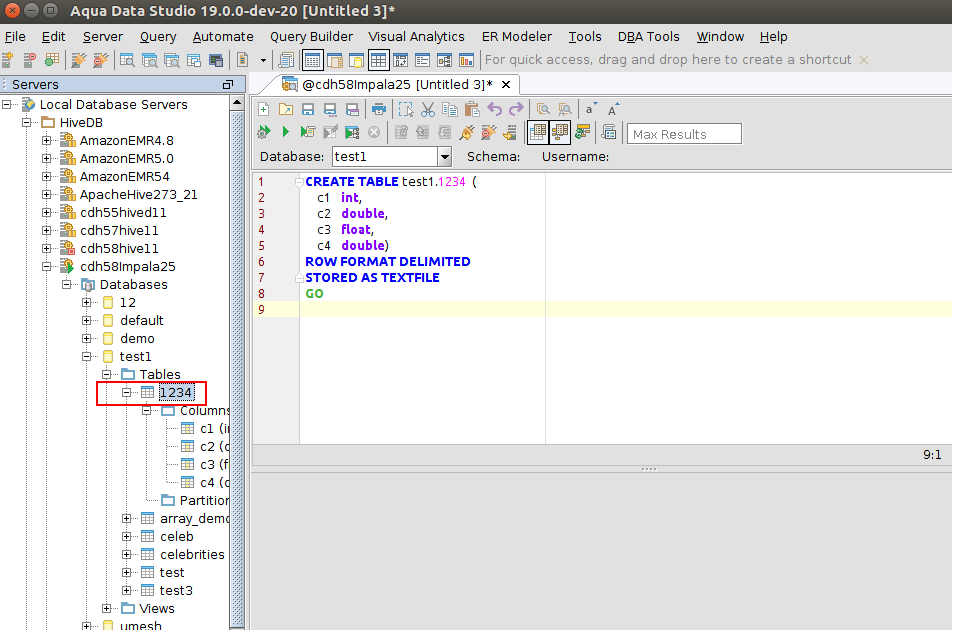Open the Database test1 combo box dropdown

[x=444, y=157]
